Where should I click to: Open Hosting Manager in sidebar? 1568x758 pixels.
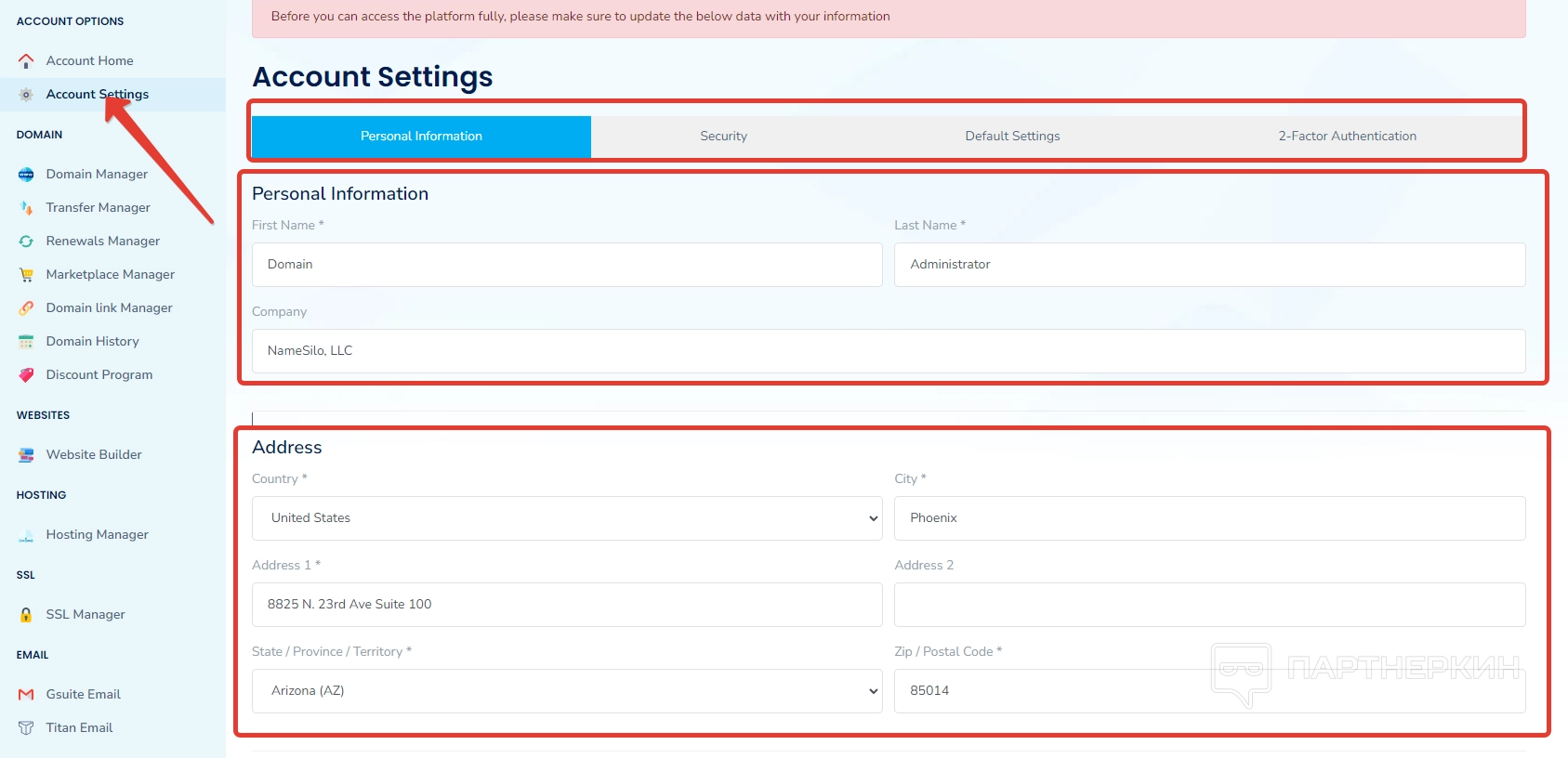[97, 535]
